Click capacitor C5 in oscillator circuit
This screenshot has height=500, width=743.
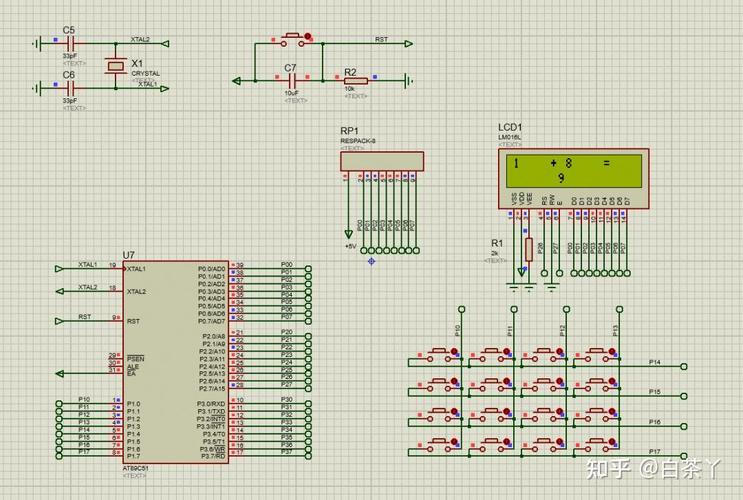(69, 44)
